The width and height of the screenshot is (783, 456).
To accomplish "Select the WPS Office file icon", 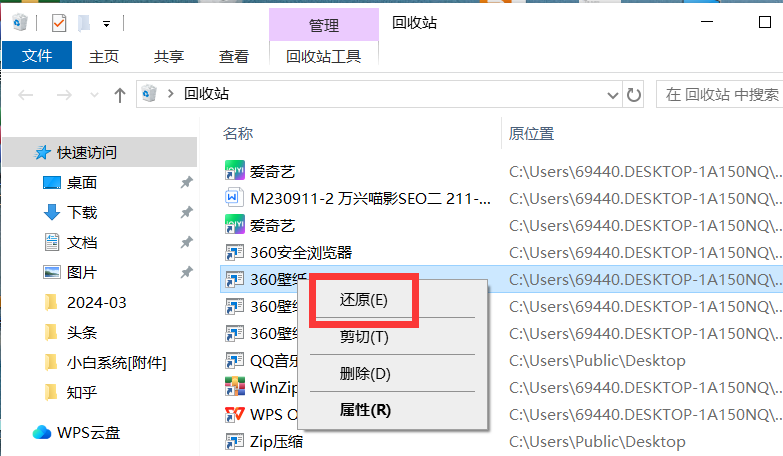I will point(235,414).
